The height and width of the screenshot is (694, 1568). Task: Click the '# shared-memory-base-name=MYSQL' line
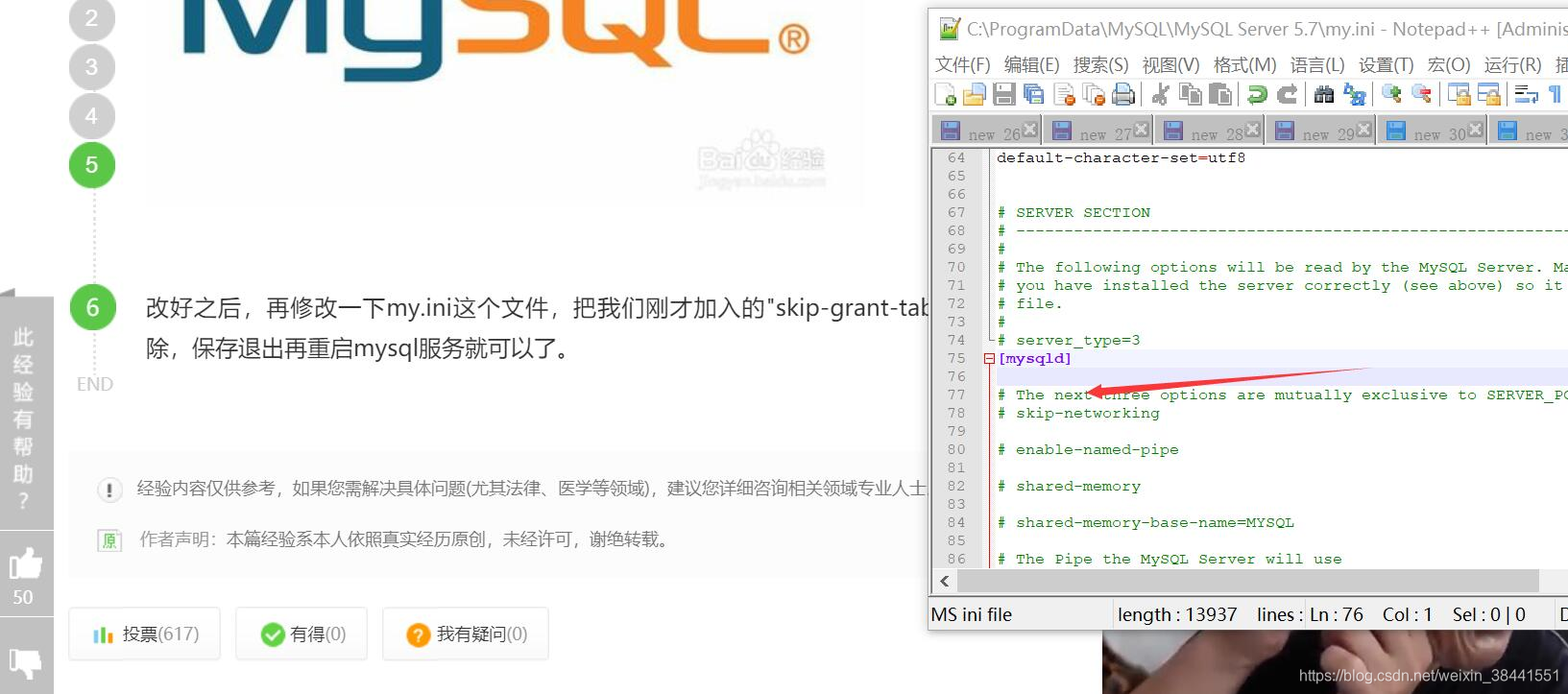click(1146, 522)
